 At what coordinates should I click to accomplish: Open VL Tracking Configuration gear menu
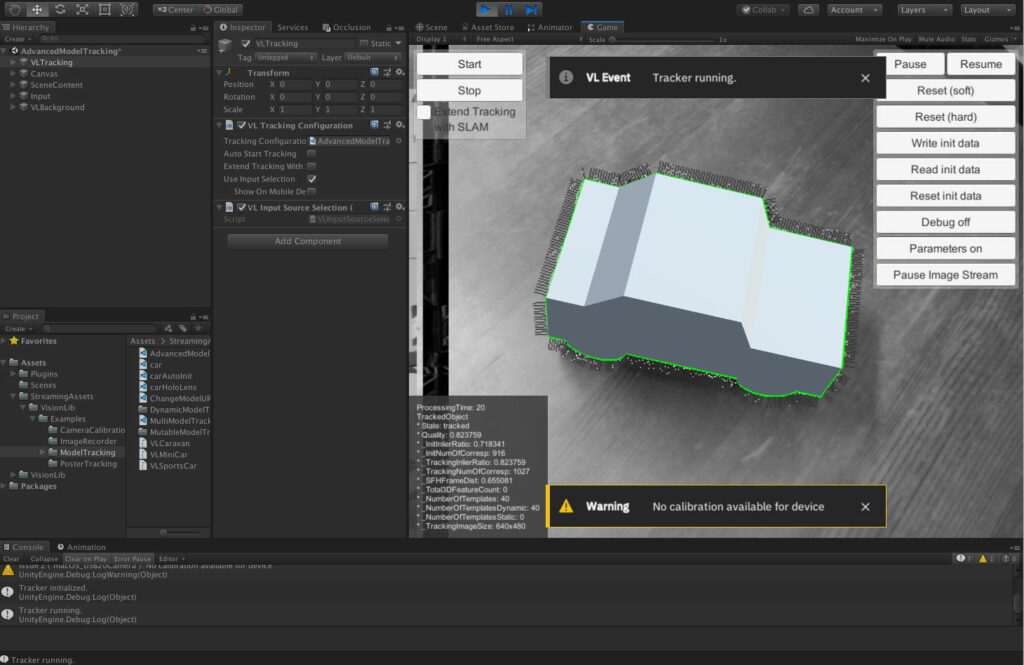(400, 125)
